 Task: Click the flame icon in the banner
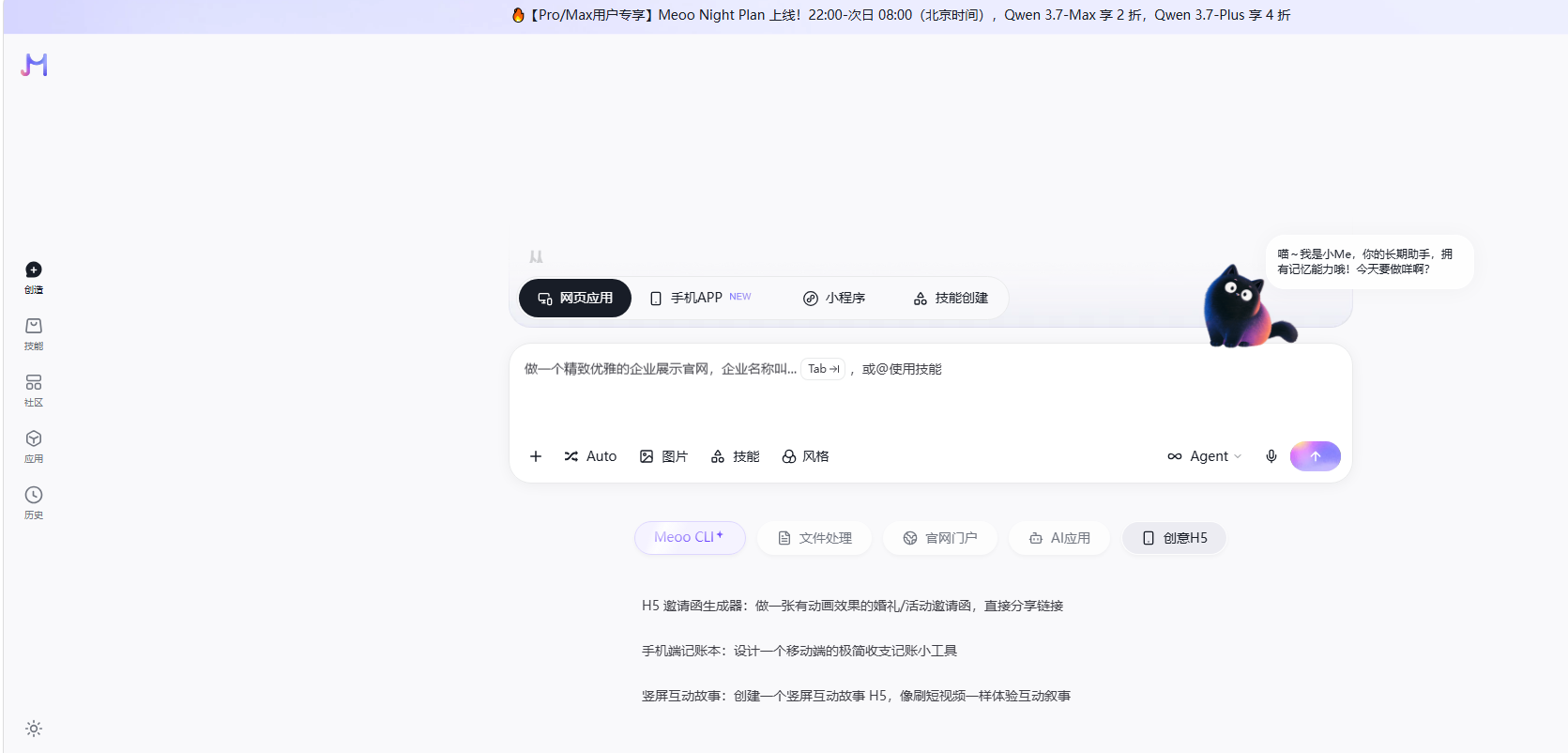coord(518,15)
